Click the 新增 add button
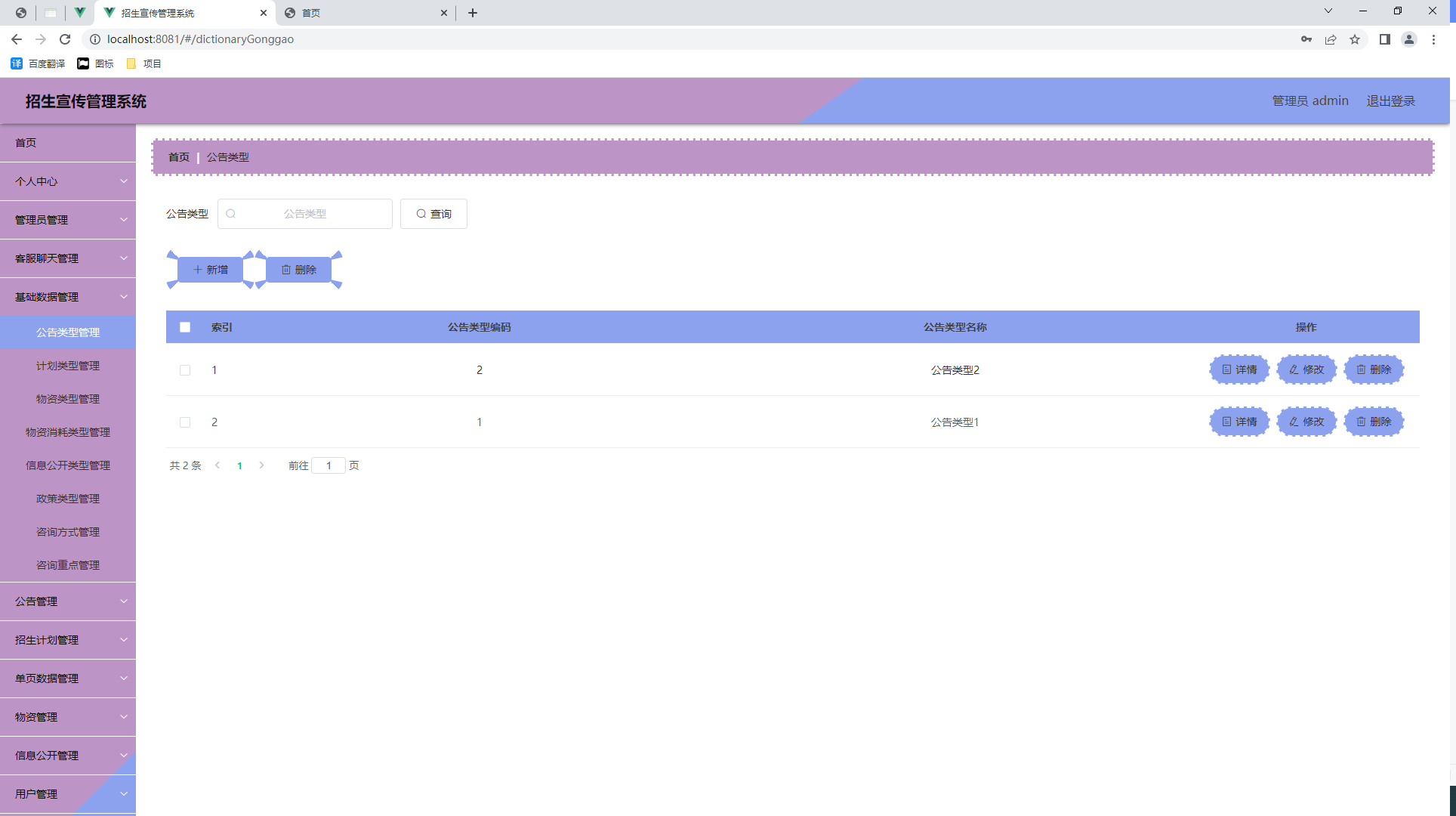Screen dimensions: 1456x816 pyautogui.click(x=211, y=270)
